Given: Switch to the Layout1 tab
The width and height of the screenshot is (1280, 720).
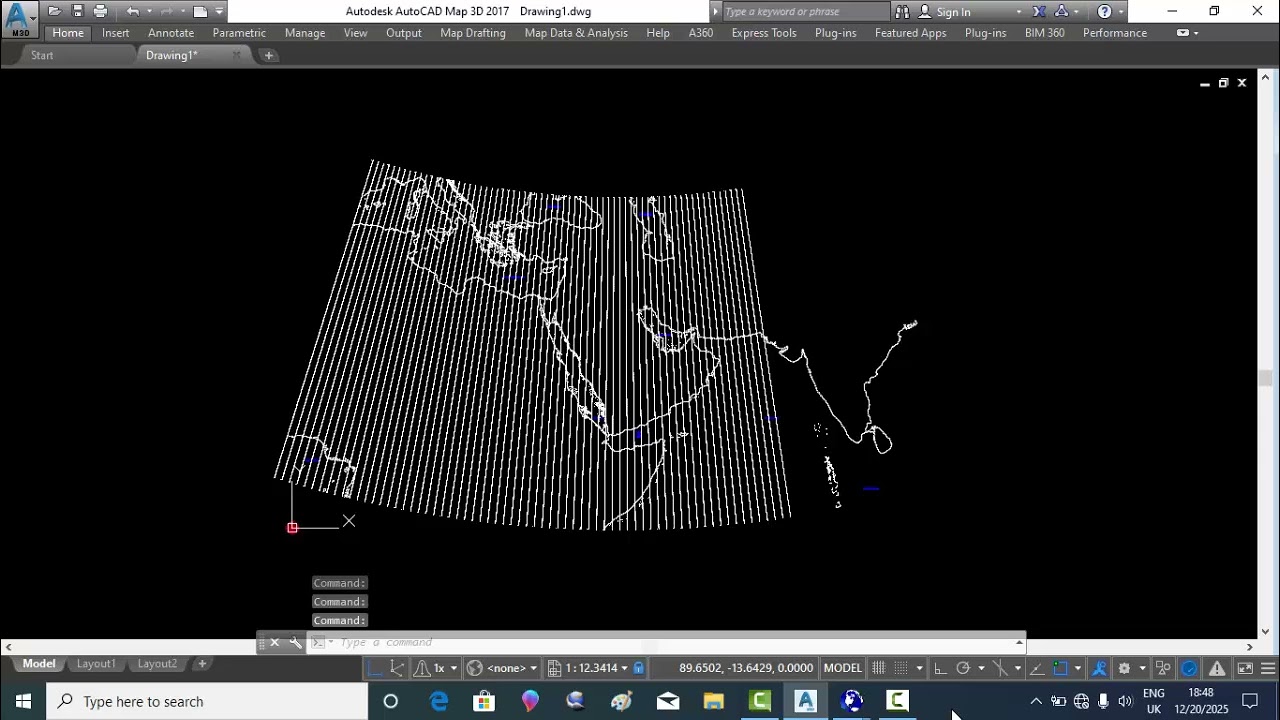Looking at the screenshot, I should point(96,664).
